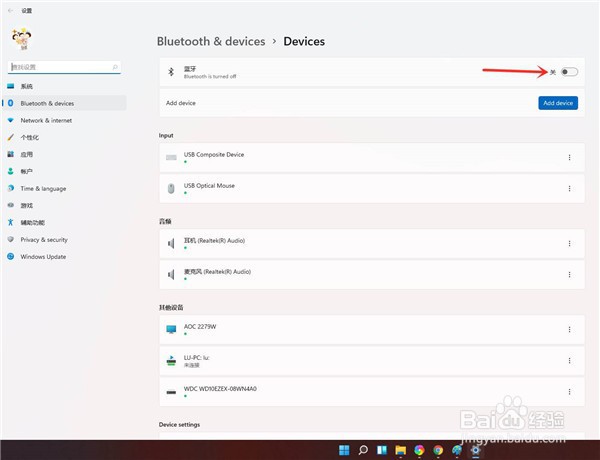Click the Network & internet wifi icon

click(11, 120)
